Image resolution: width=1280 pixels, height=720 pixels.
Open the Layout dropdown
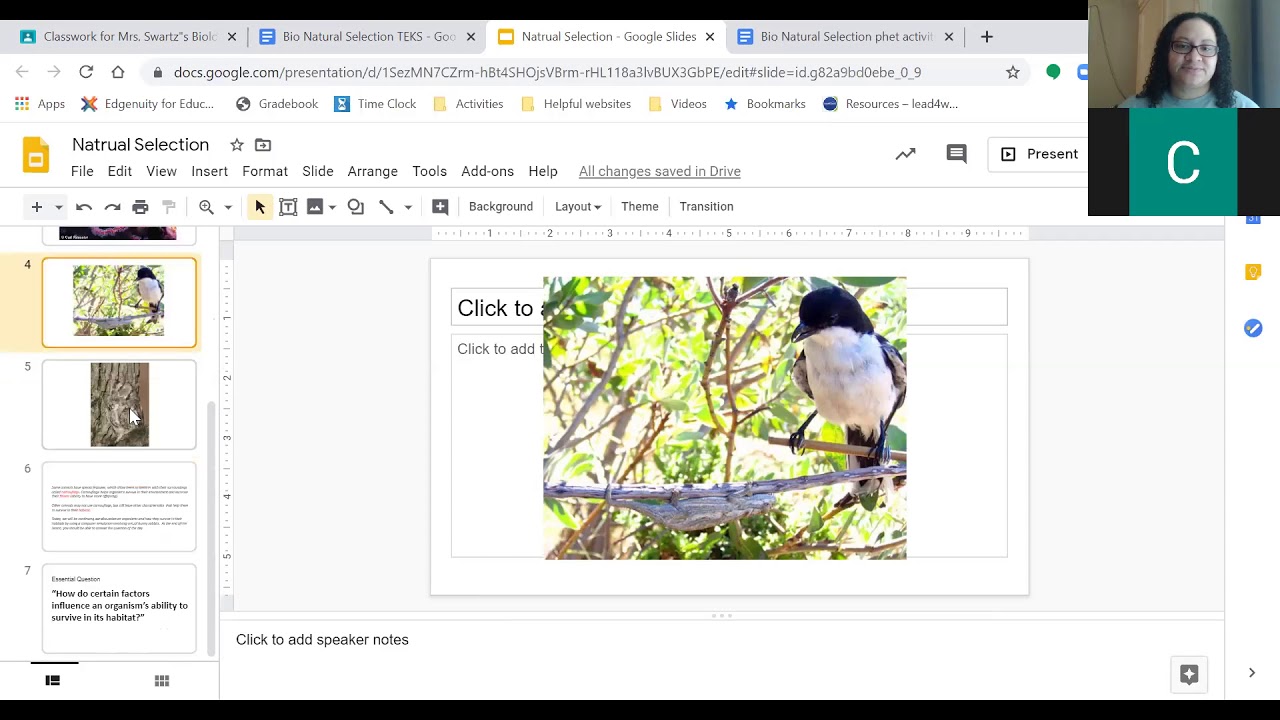(578, 207)
